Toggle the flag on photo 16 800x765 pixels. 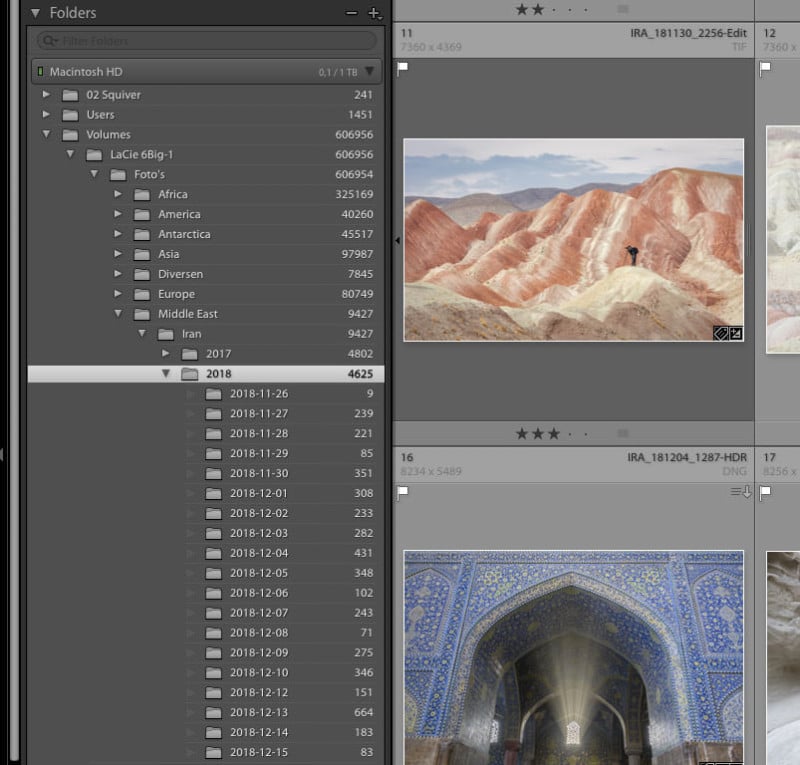tap(403, 492)
